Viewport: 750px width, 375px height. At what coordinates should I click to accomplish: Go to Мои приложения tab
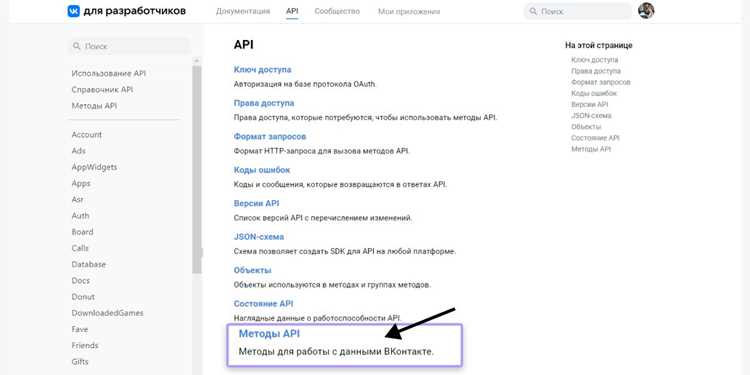click(x=409, y=11)
